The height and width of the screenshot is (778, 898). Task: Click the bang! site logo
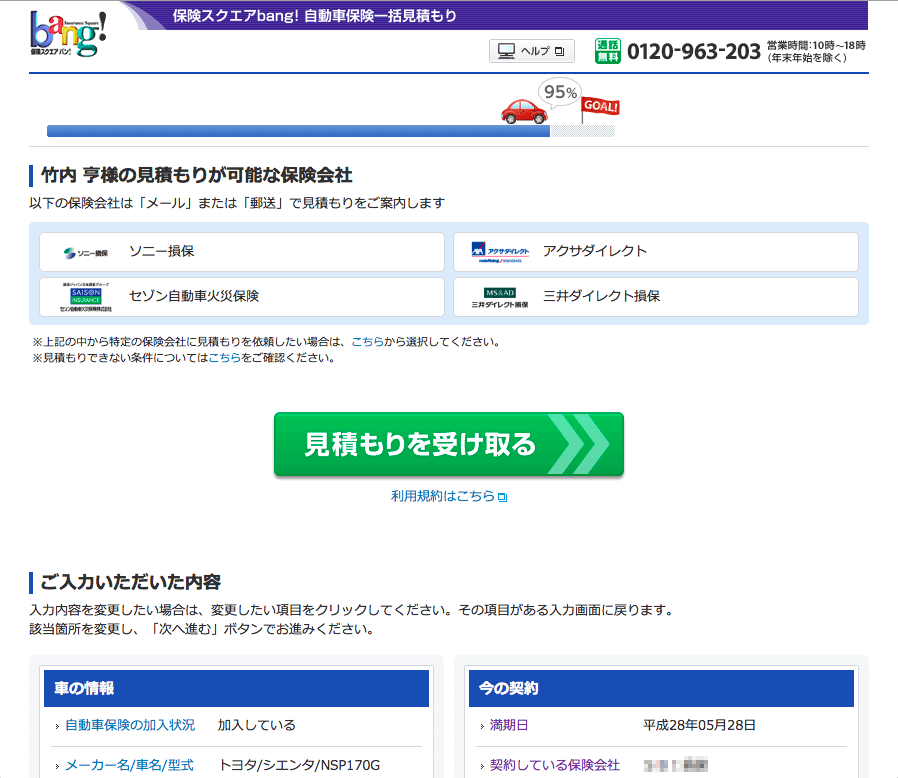click(68, 34)
